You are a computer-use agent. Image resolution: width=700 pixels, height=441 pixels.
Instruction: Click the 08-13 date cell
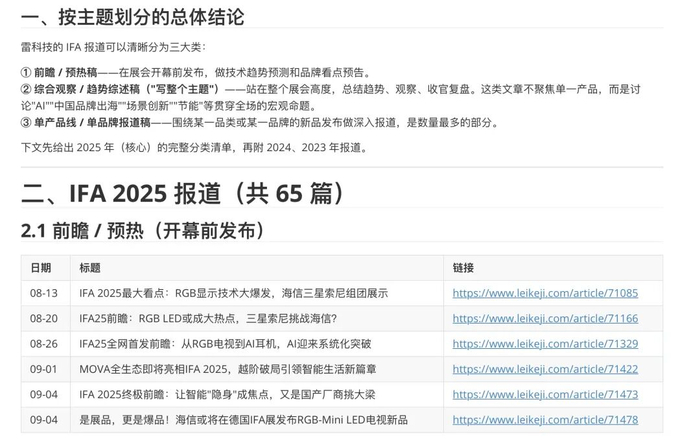tap(44, 293)
